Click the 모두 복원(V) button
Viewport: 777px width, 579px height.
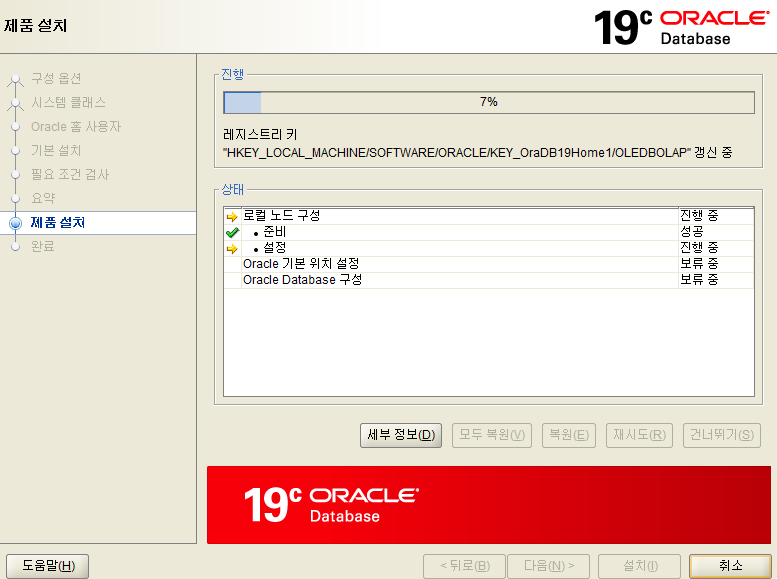[x=492, y=435]
